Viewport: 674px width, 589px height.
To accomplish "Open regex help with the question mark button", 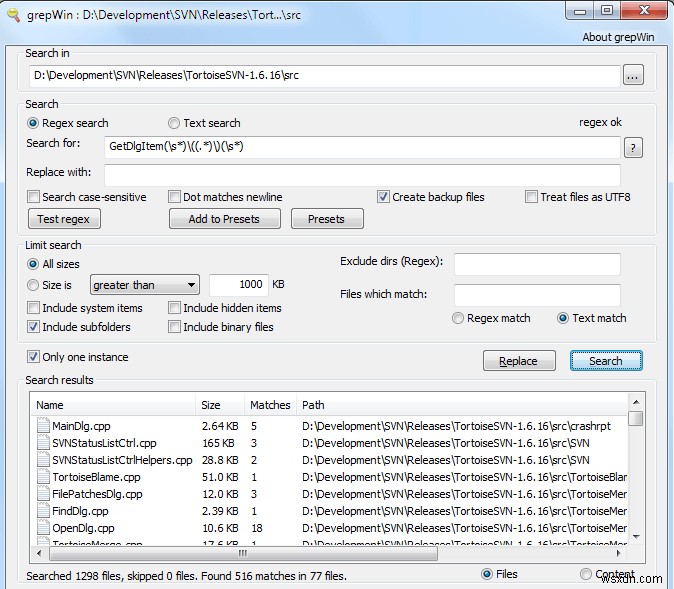I will [x=633, y=148].
